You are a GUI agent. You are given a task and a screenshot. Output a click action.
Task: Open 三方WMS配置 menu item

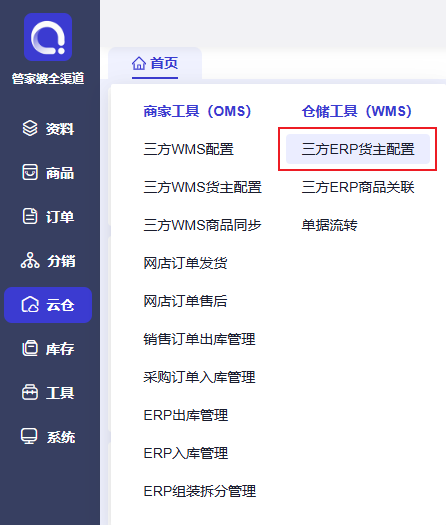tap(189, 149)
